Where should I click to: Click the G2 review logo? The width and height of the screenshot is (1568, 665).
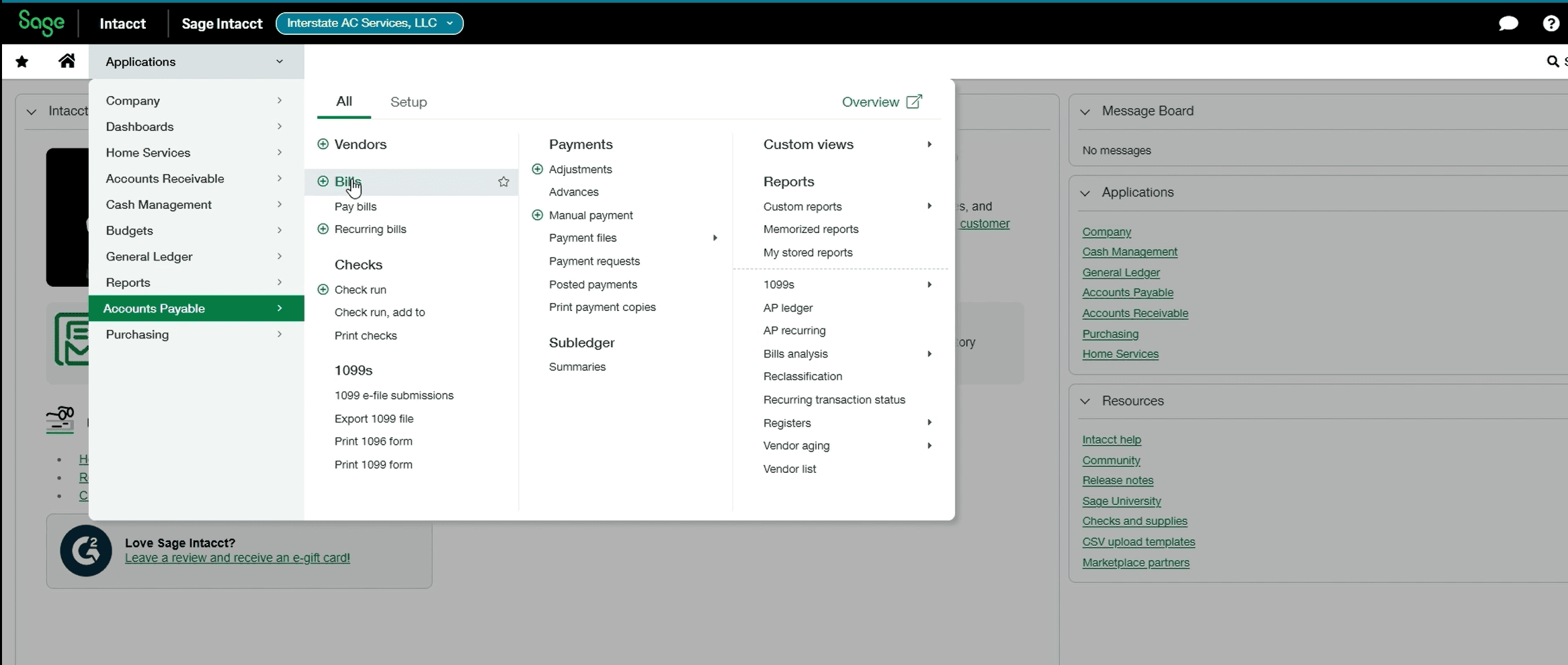coord(86,551)
